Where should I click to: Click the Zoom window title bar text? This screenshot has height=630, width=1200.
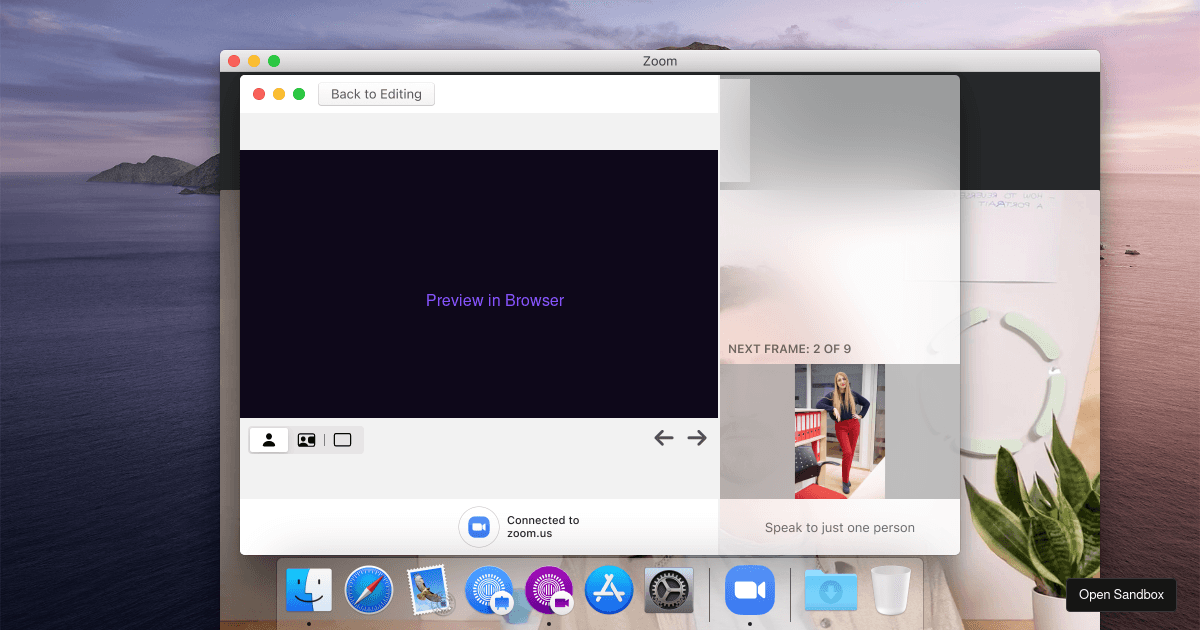[x=660, y=61]
